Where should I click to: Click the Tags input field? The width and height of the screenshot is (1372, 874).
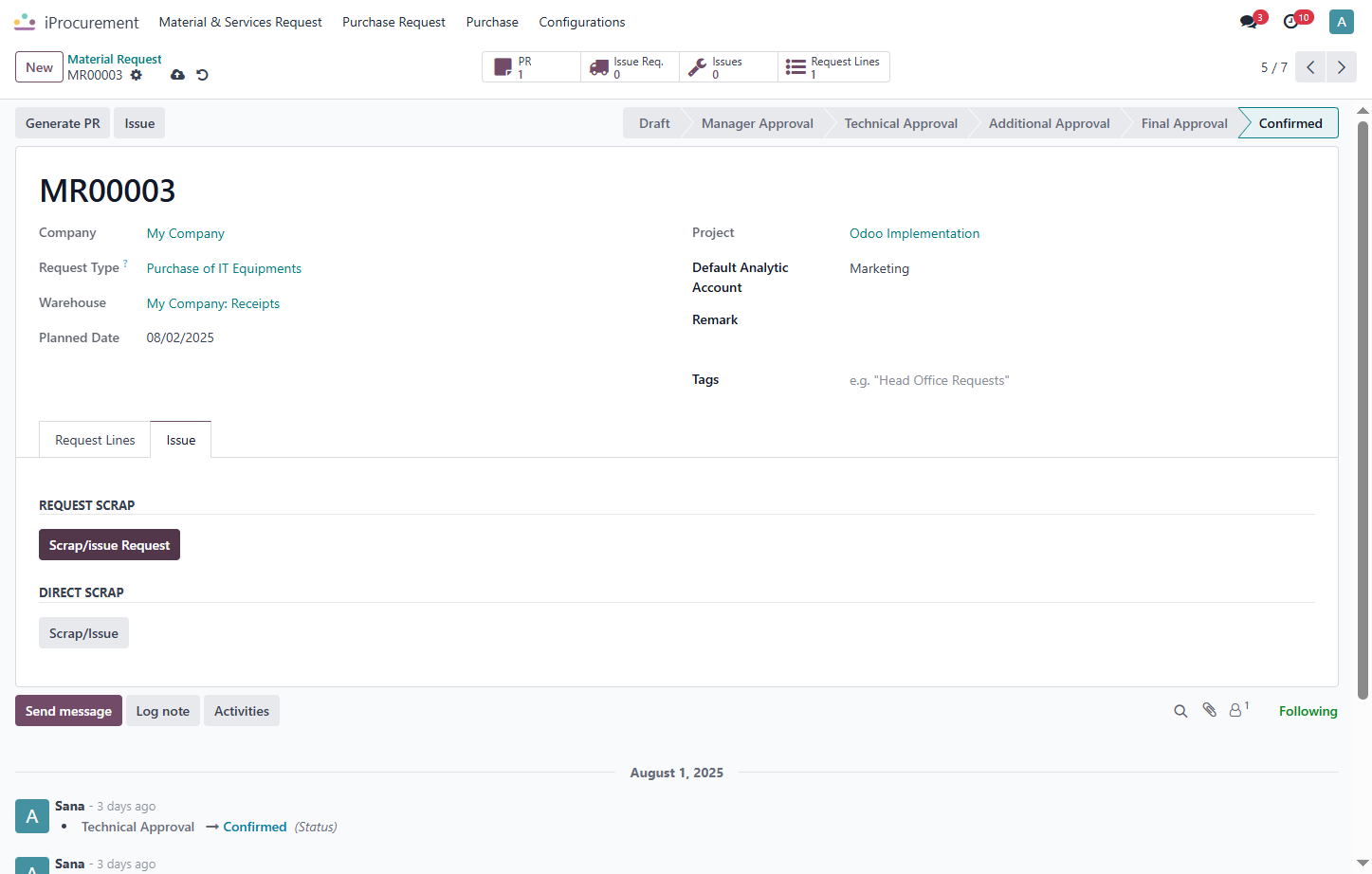[1081, 380]
